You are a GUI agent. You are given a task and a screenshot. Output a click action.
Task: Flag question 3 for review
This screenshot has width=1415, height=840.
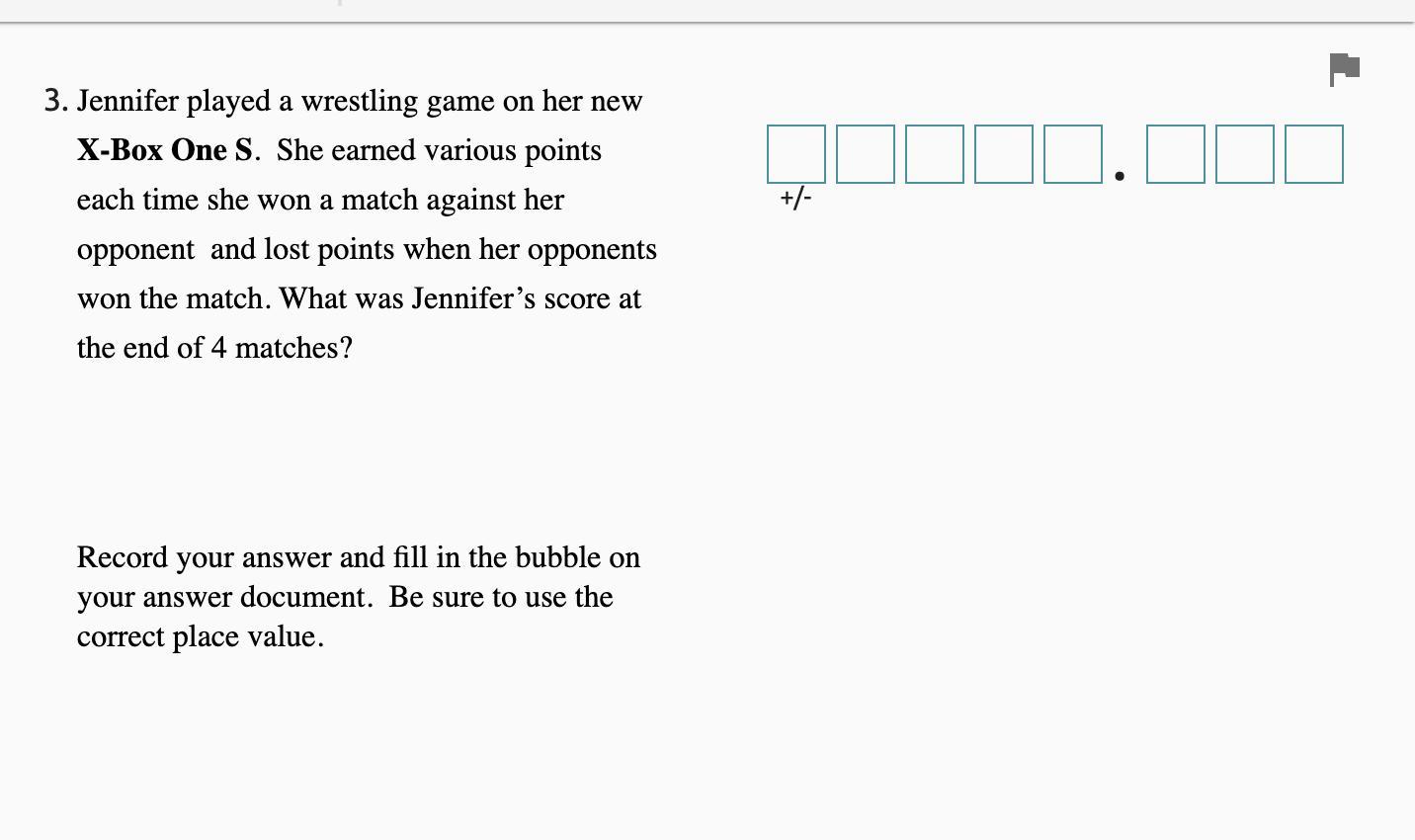pyautogui.click(x=1345, y=69)
